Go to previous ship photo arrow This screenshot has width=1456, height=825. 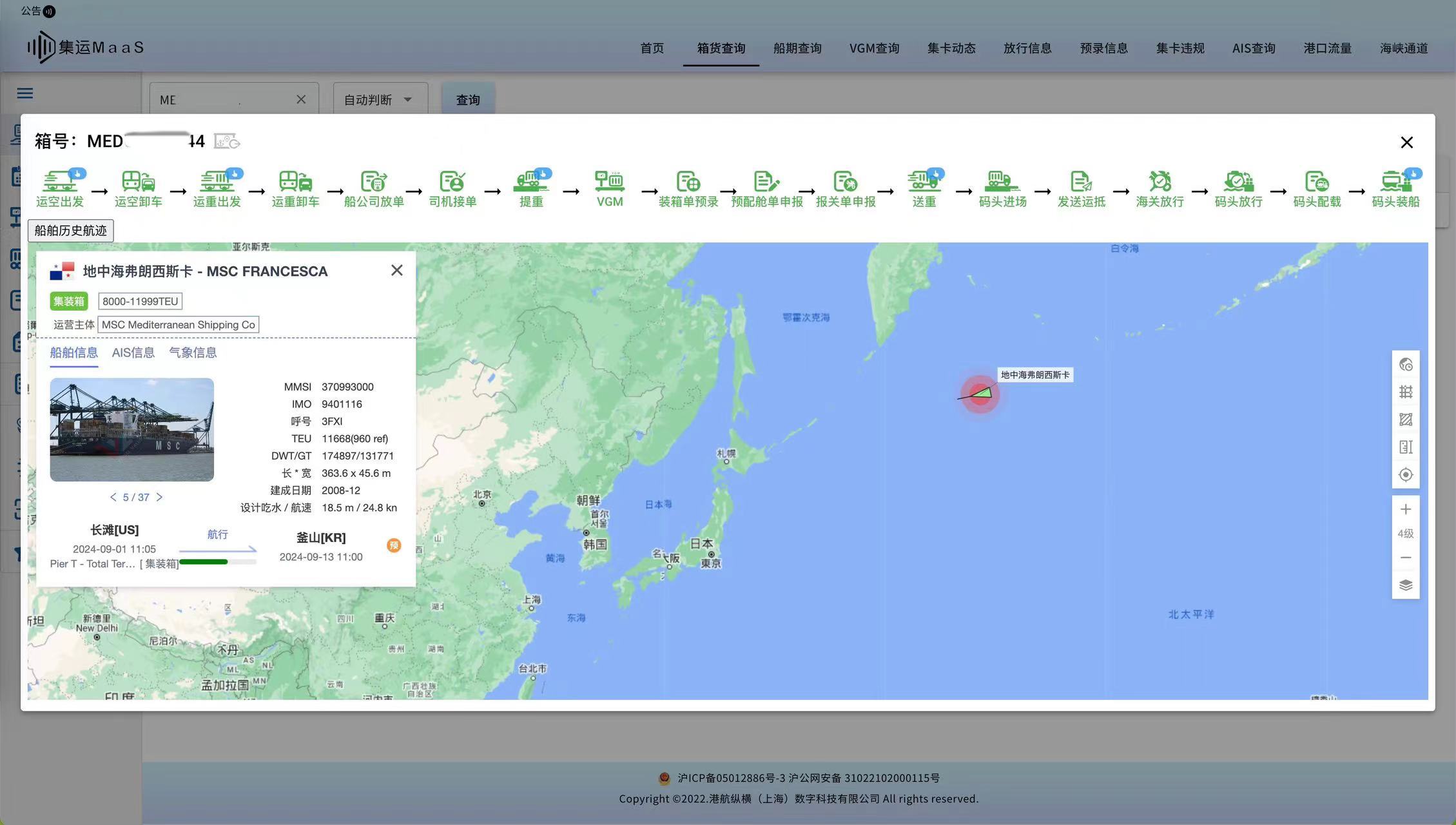click(113, 497)
